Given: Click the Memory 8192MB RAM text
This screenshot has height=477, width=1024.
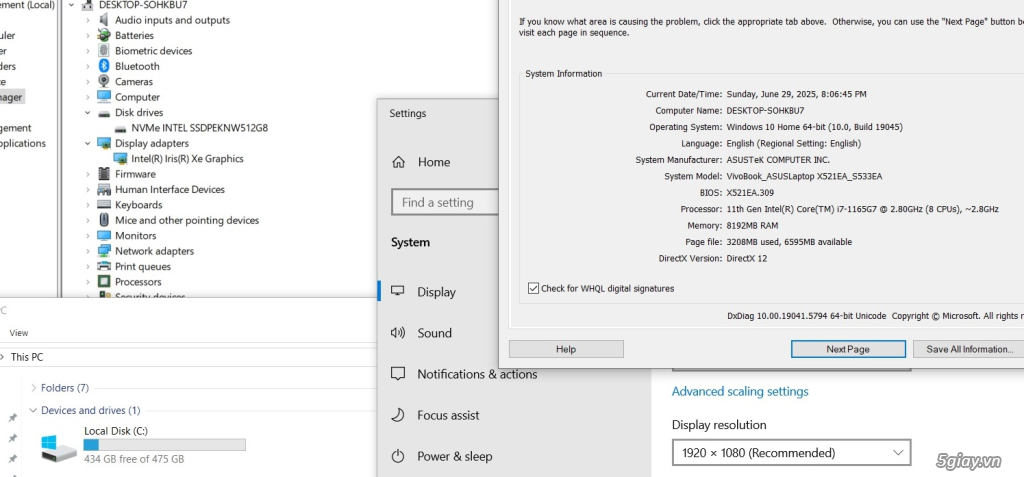Looking at the screenshot, I should point(752,225).
